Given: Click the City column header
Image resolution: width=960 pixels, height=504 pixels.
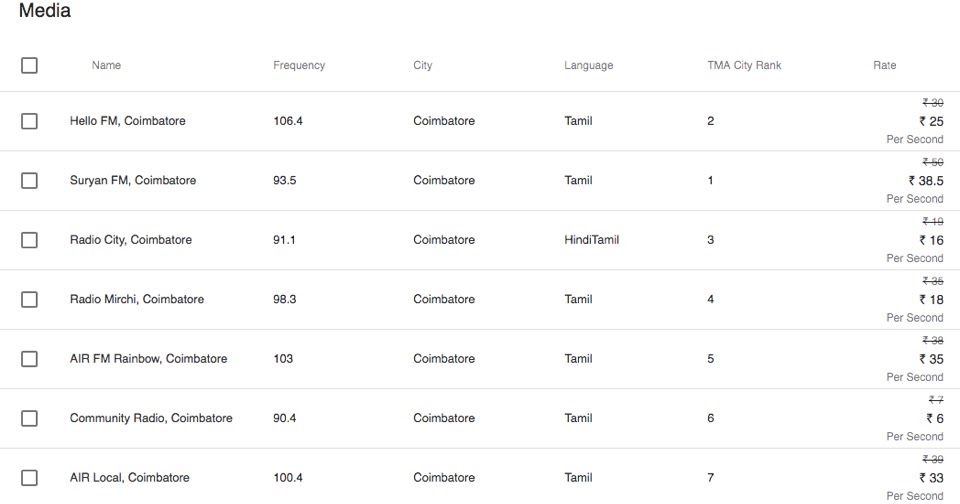Looking at the screenshot, I should coord(423,65).
